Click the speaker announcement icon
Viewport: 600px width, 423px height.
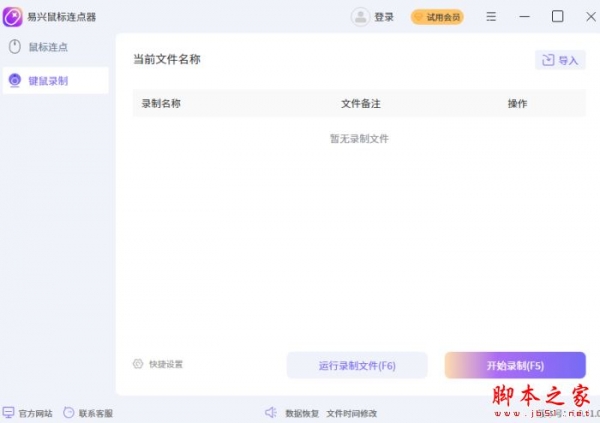tap(271, 412)
